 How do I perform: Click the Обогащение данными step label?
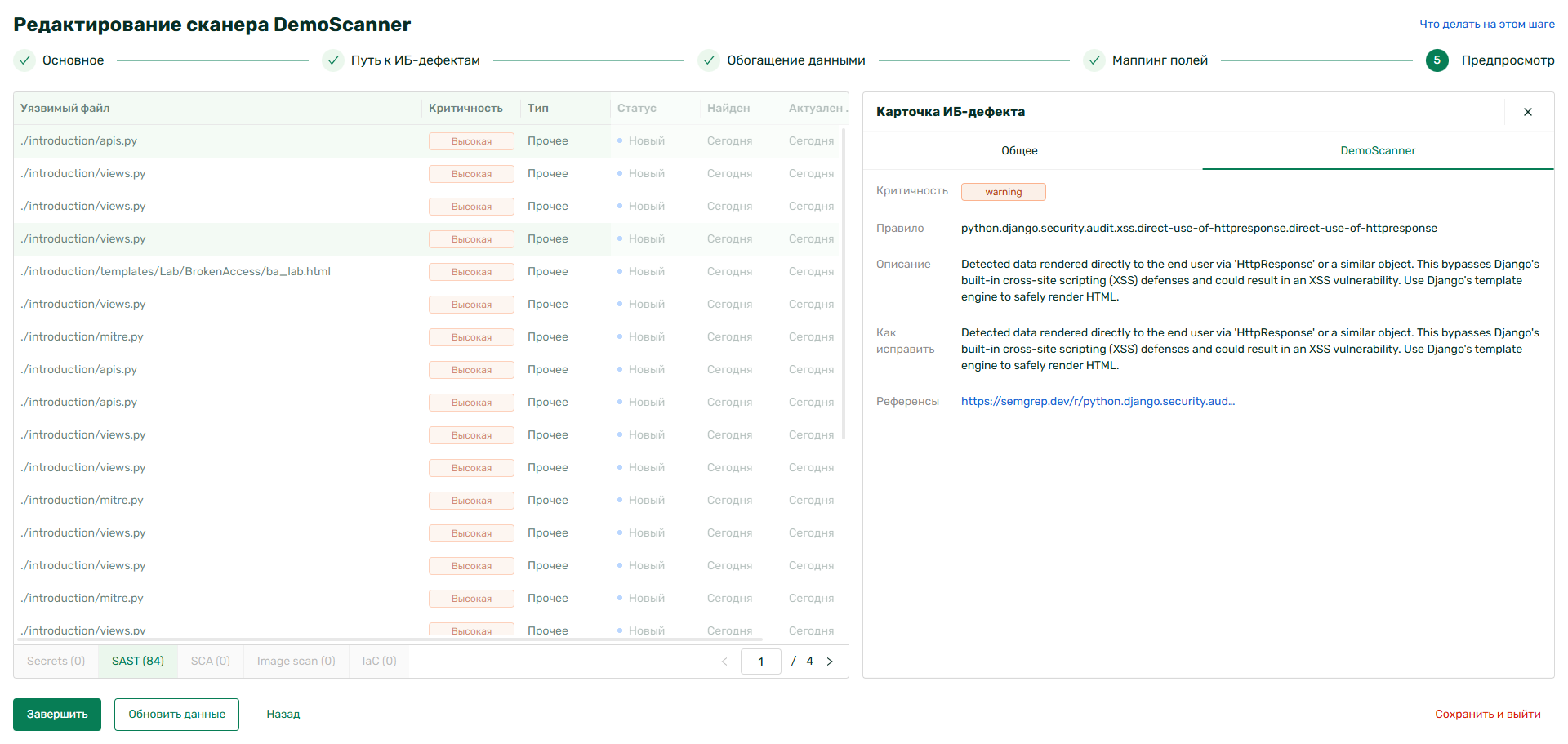tap(796, 60)
